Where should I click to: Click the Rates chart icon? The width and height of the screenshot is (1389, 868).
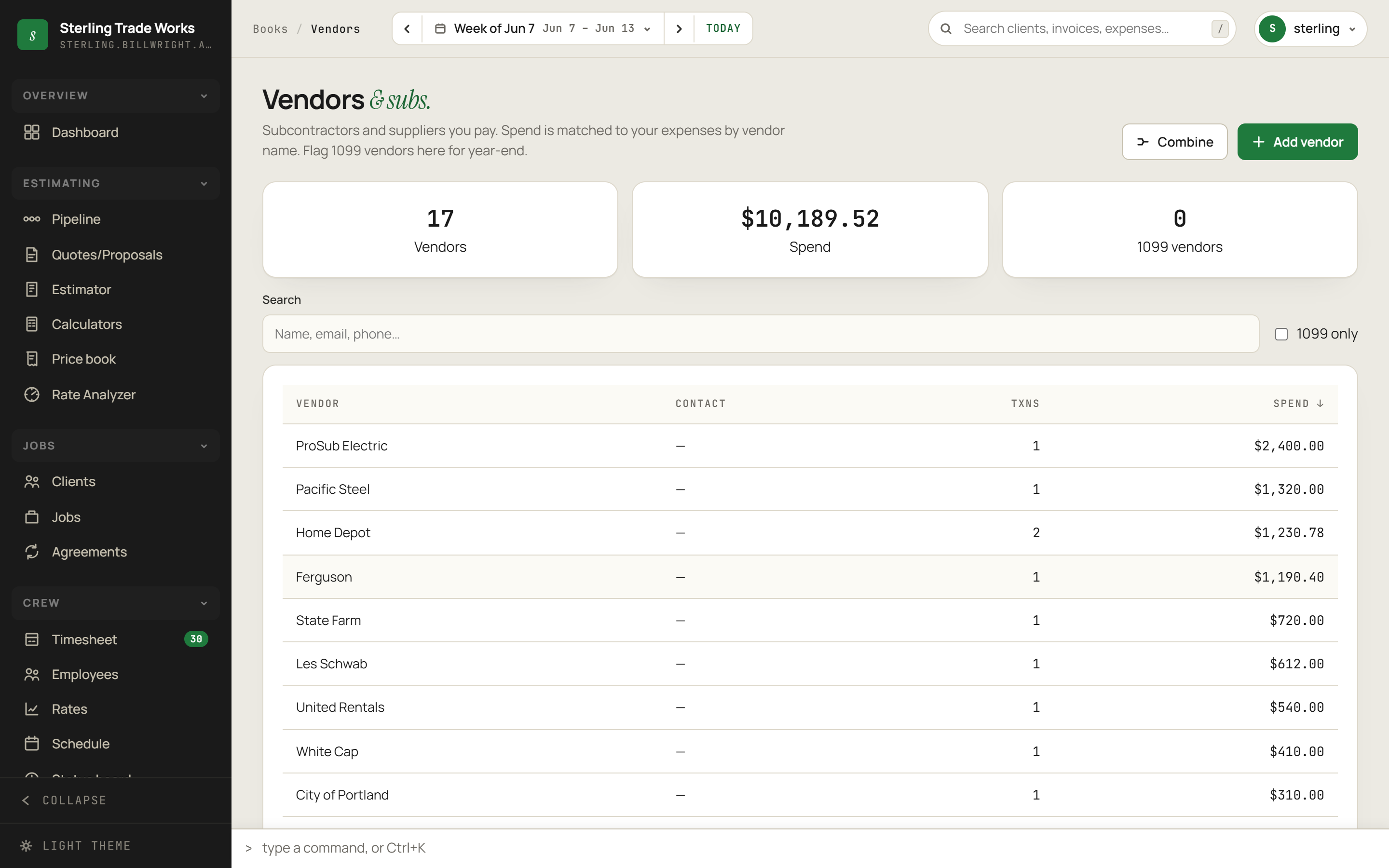pyautogui.click(x=31, y=709)
